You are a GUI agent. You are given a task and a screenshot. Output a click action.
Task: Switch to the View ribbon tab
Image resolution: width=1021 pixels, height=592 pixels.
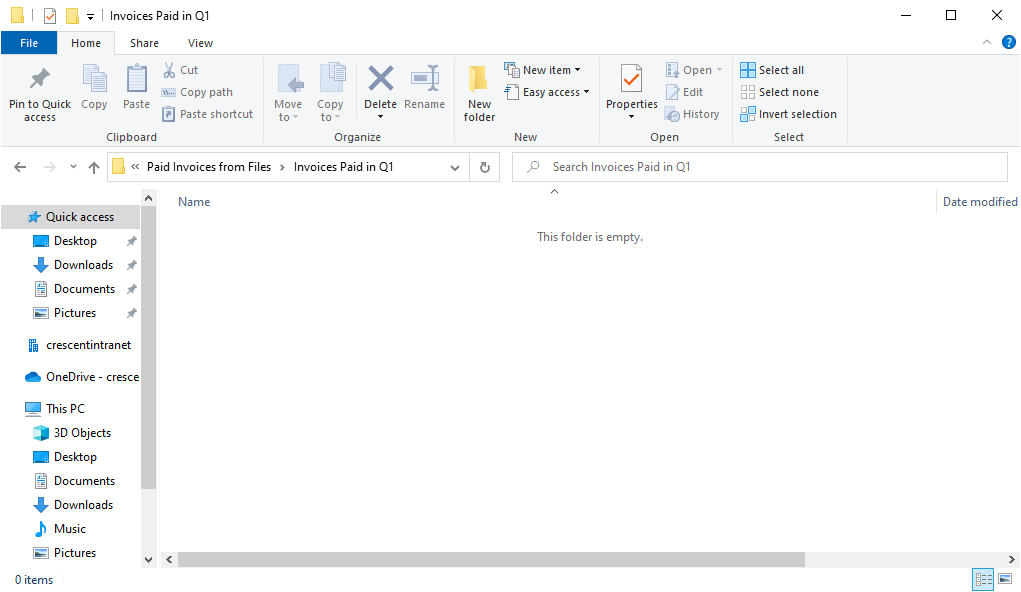(200, 43)
